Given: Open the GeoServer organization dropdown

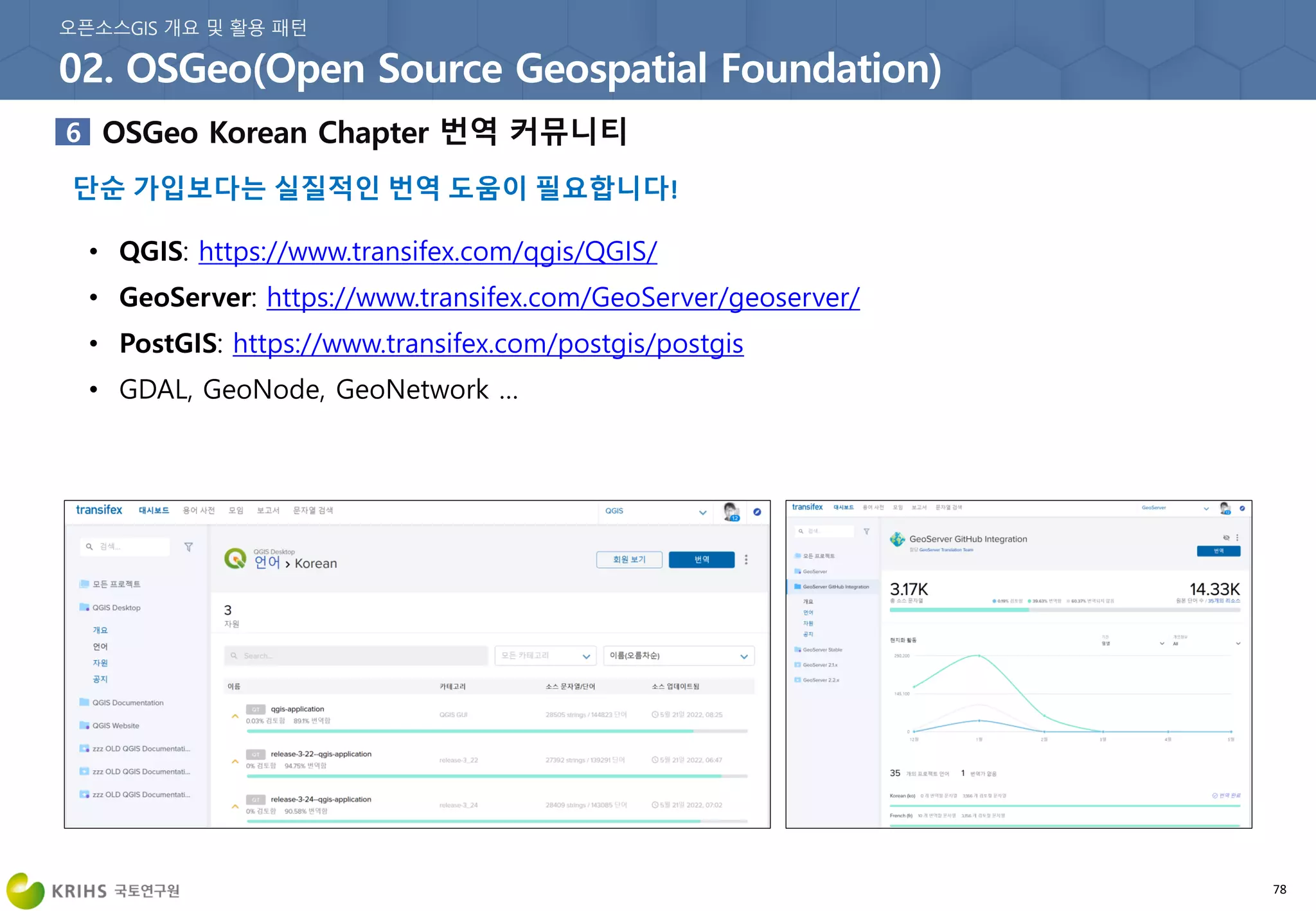Looking at the screenshot, I should click(x=1175, y=508).
